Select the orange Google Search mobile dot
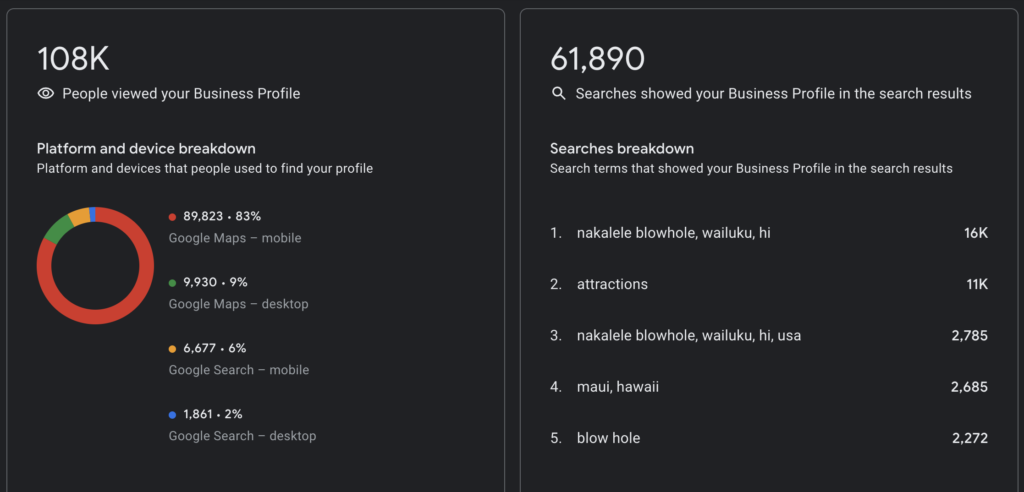This screenshot has height=492, width=1024. 172,349
